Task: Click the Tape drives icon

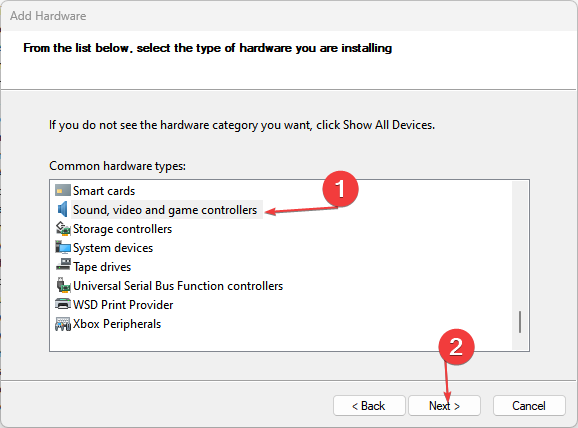Action: click(x=63, y=265)
